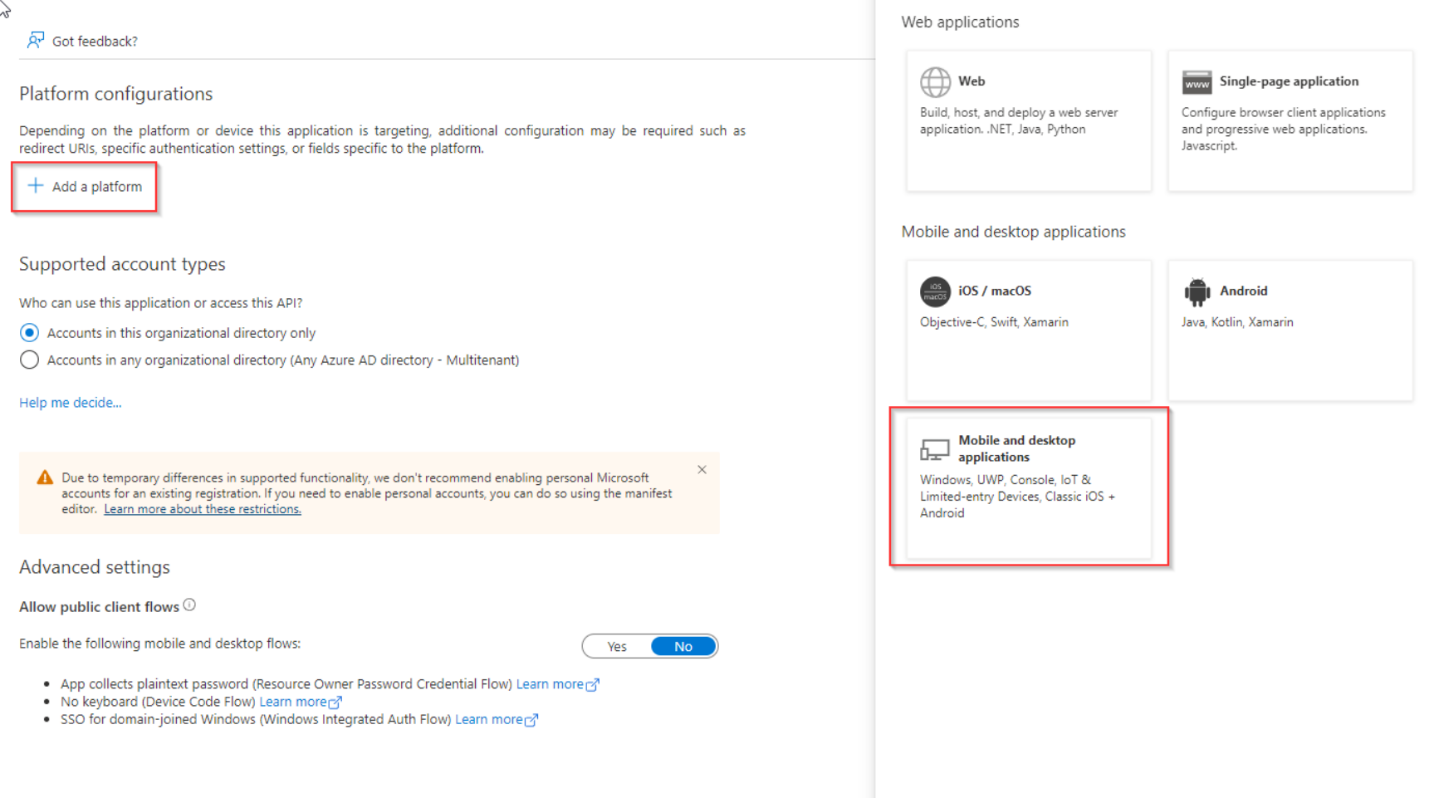Viewport: 1429px width, 798px height.
Task: Click the iOS / macOS round icon
Action: 935,291
